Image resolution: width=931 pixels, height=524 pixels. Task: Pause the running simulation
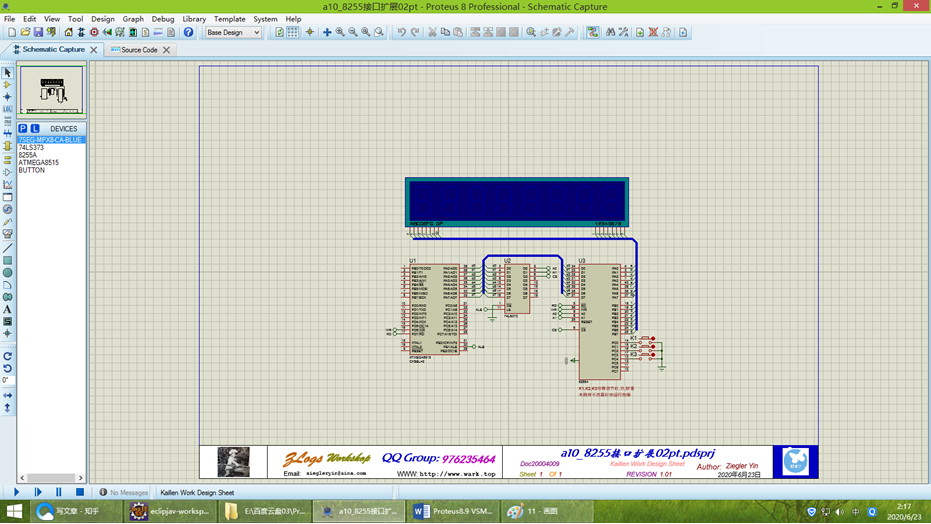click(59, 492)
